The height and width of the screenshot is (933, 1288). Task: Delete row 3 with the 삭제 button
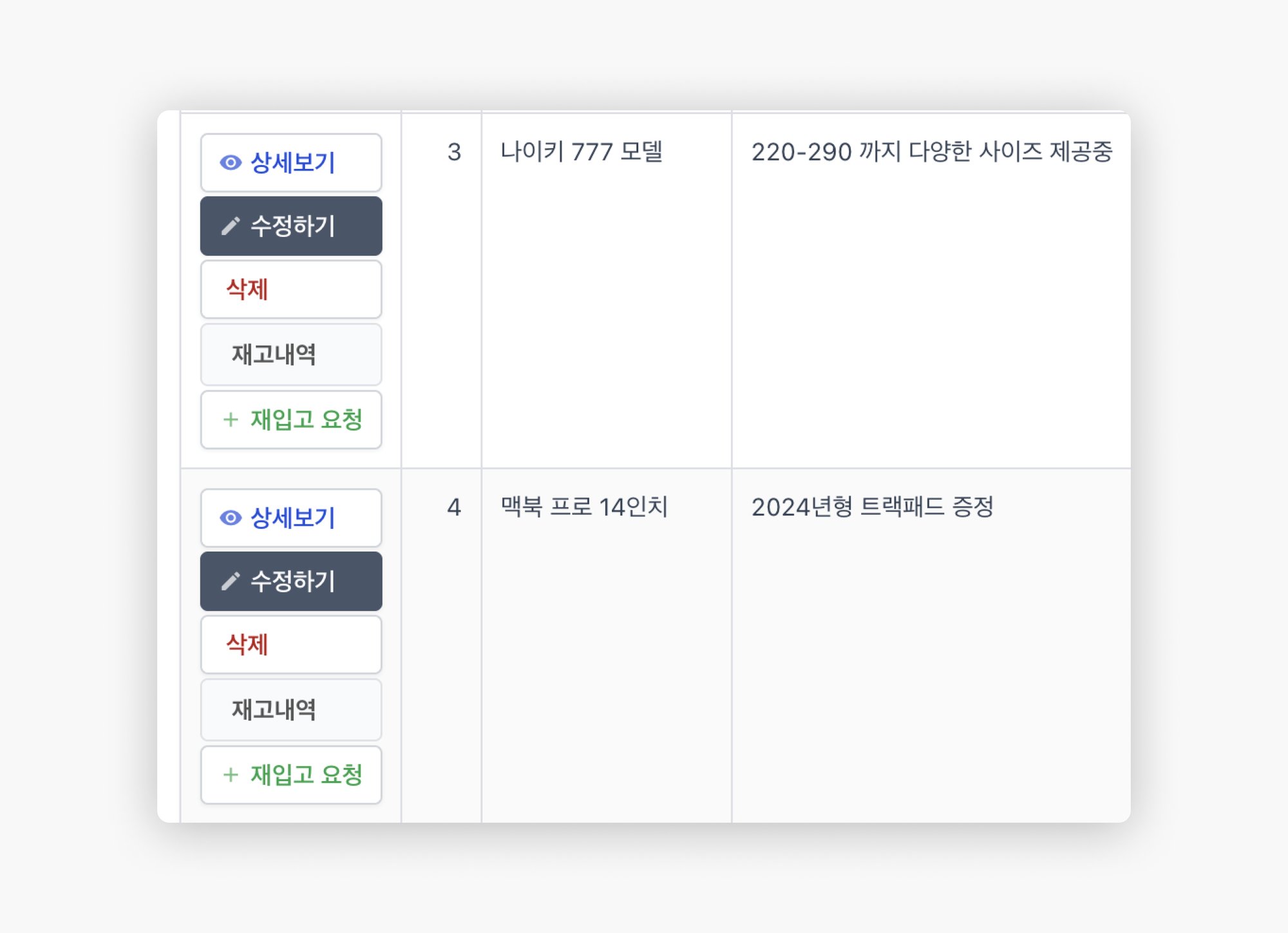[291, 289]
